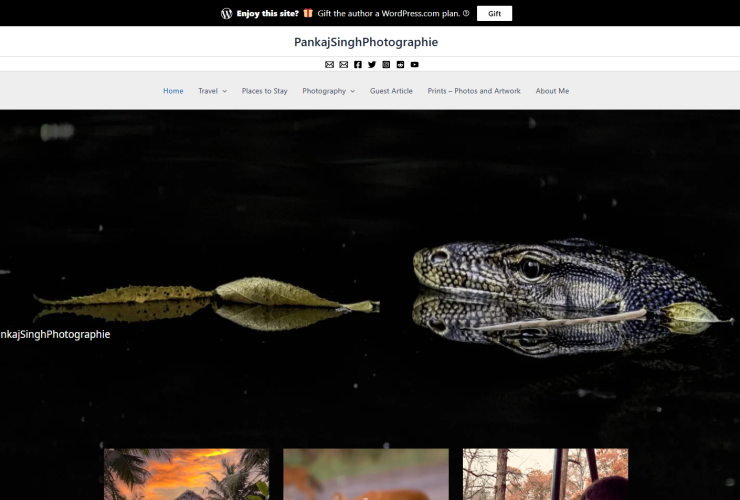
Task: Open the Places to Stay page
Action: [265, 91]
